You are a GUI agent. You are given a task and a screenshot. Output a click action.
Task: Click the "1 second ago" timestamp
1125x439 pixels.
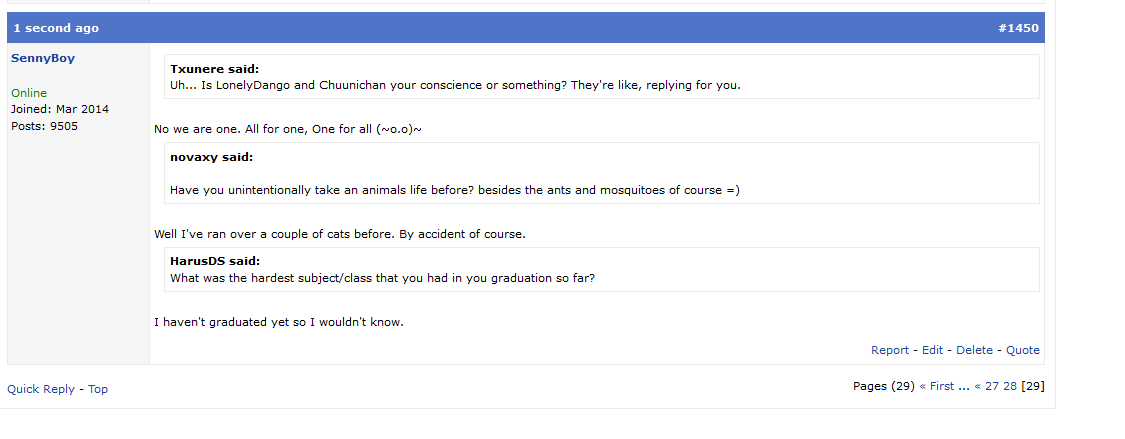56,28
